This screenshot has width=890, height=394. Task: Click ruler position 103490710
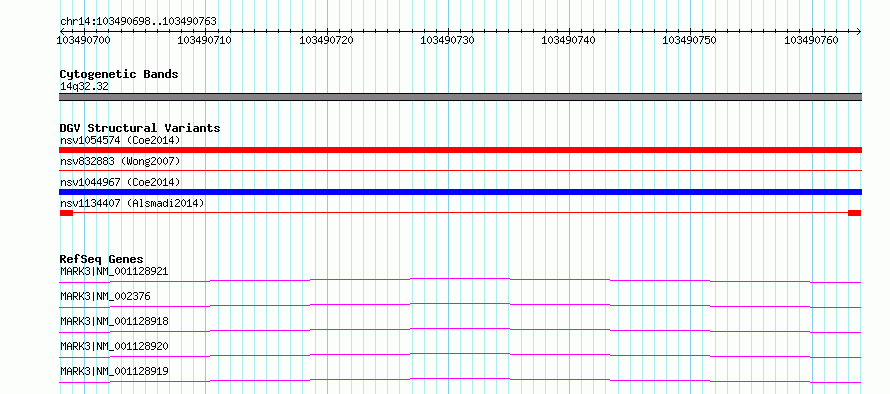pyautogui.click(x=205, y=40)
